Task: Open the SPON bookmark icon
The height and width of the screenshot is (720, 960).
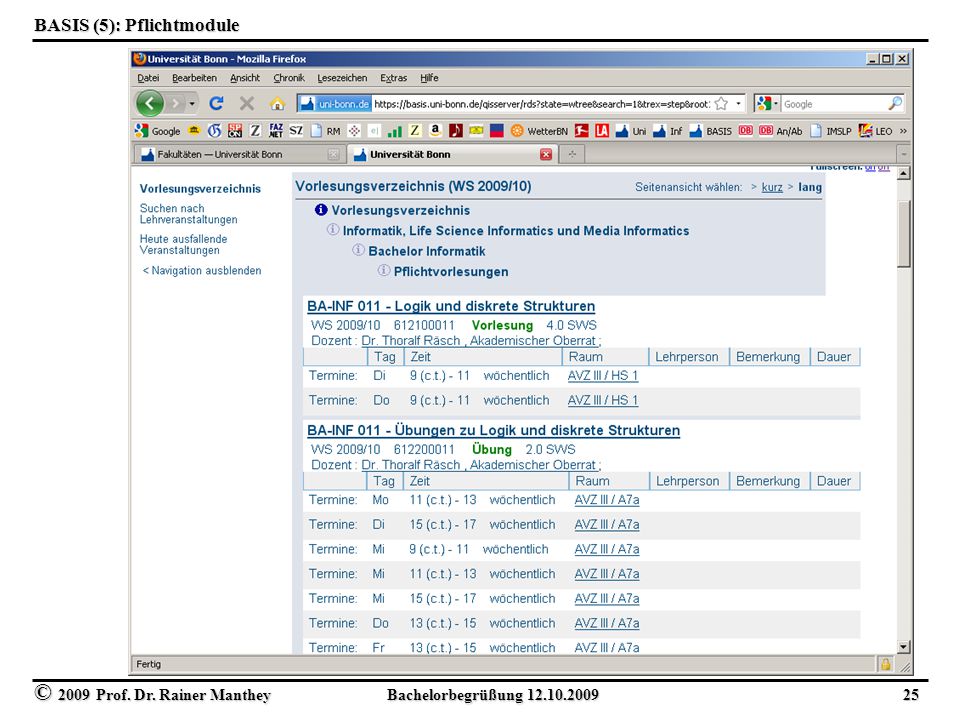Action: pos(235,131)
